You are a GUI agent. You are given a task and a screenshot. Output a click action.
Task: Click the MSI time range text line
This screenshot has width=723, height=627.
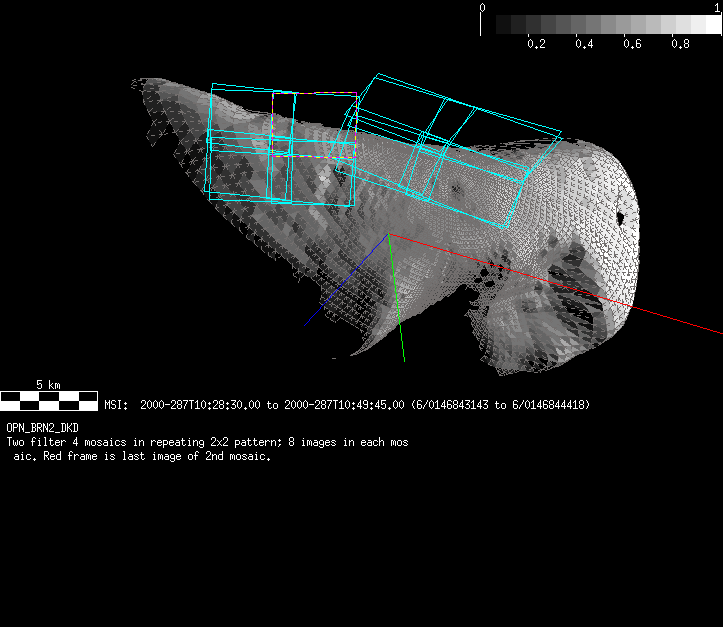[347, 405]
